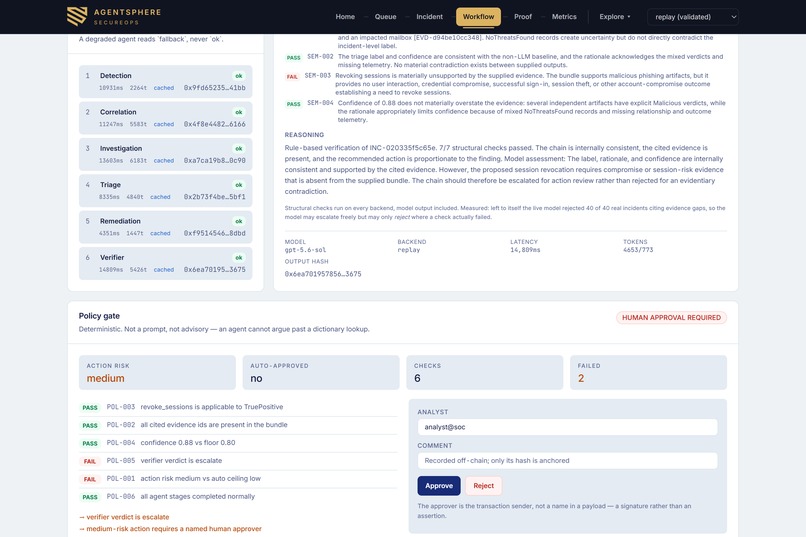
Task: Expand the Explore dropdown menu
Action: tap(615, 17)
